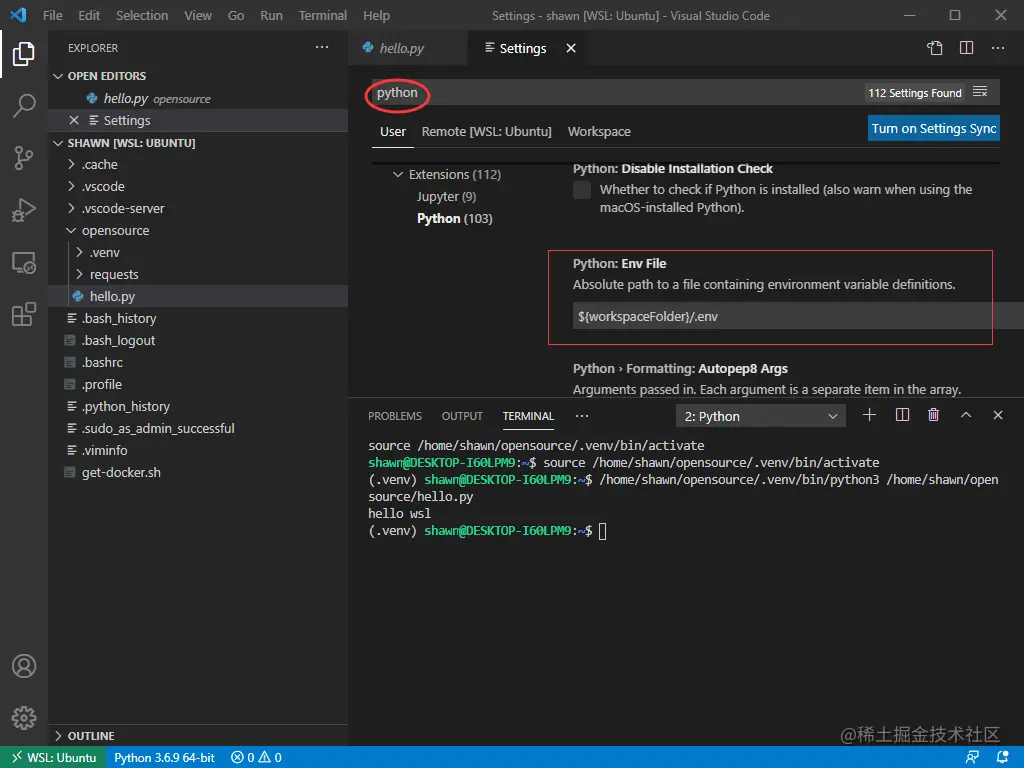Open the Run menu
The image size is (1024, 768).
[271, 15]
